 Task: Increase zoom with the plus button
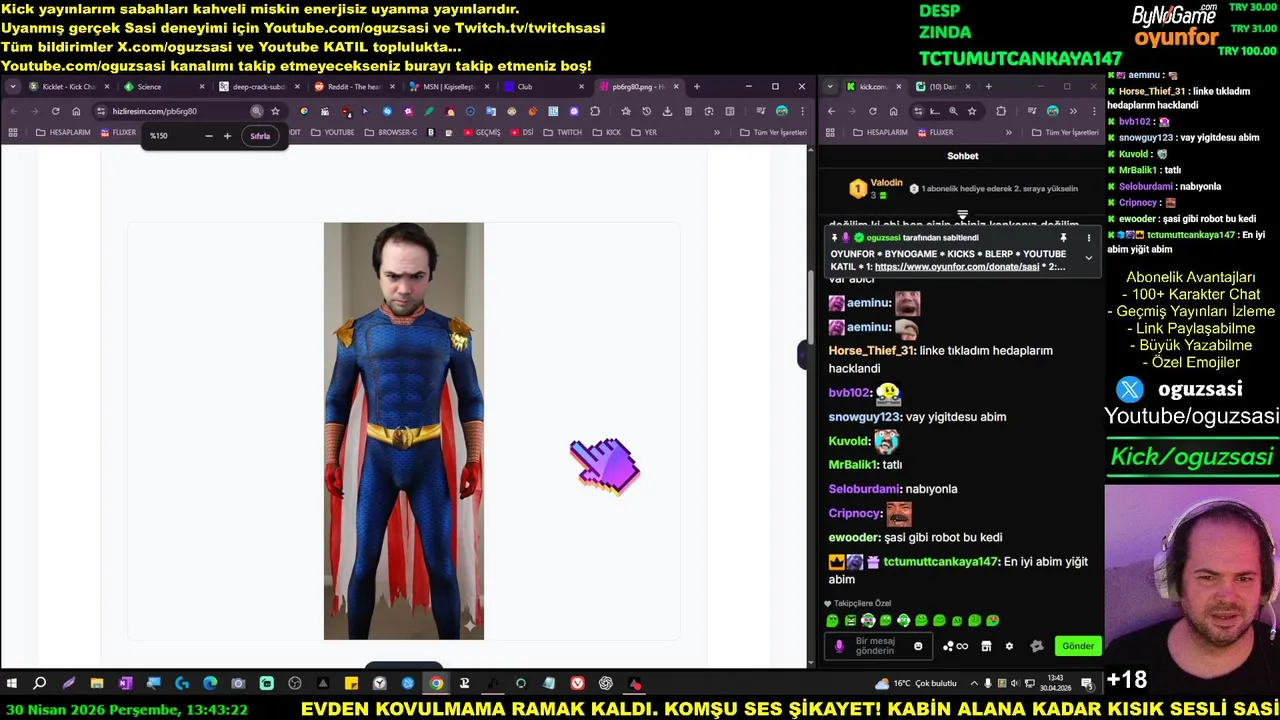pyautogui.click(x=227, y=136)
